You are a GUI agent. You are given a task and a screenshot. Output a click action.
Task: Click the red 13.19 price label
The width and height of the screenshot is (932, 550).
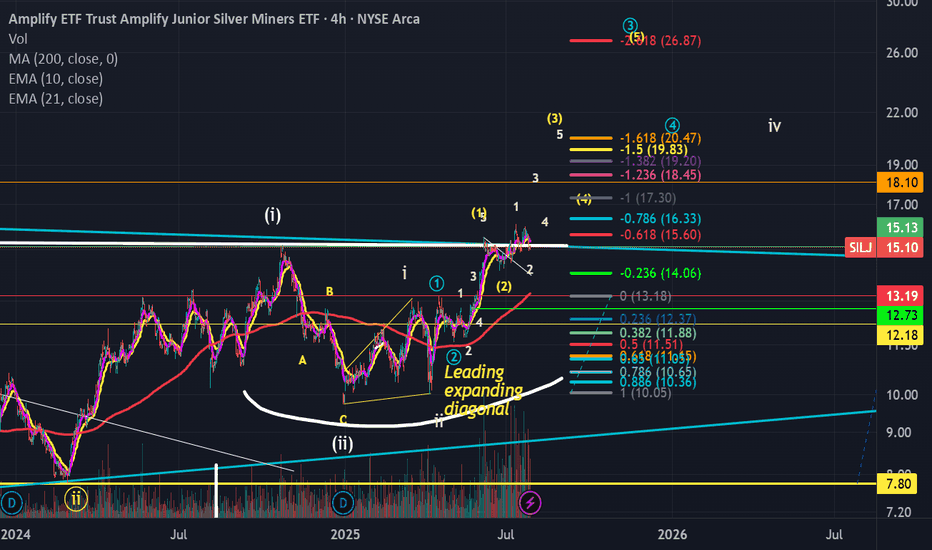[900, 296]
